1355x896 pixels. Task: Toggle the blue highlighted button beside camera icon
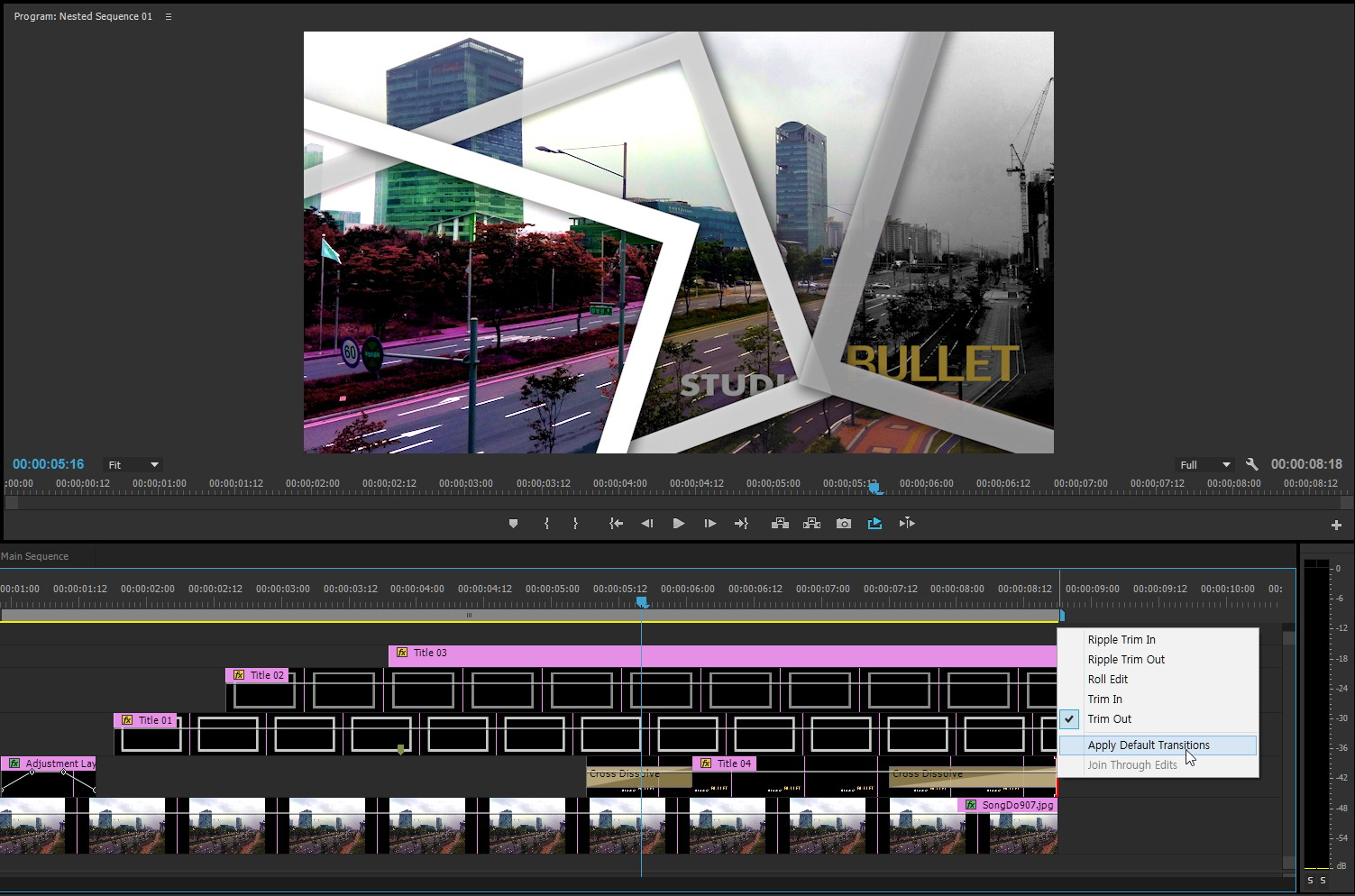pos(874,524)
